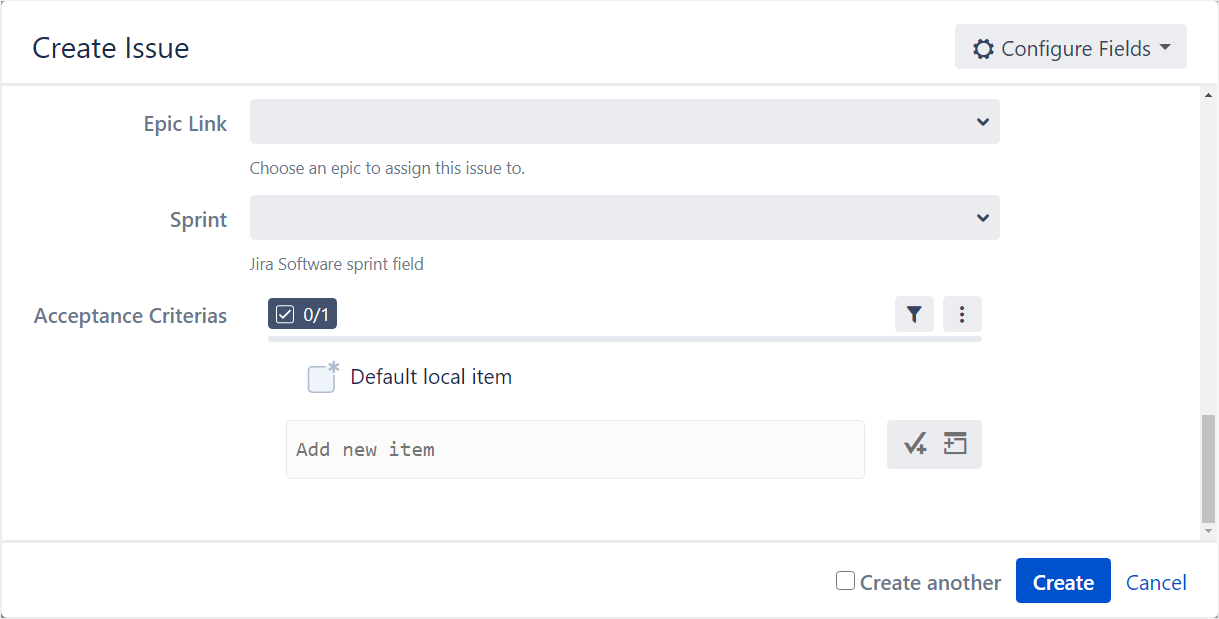This screenshot has width=1219, height=619.
Task: Click the checklist progress bar
Action: coord(624,339)
